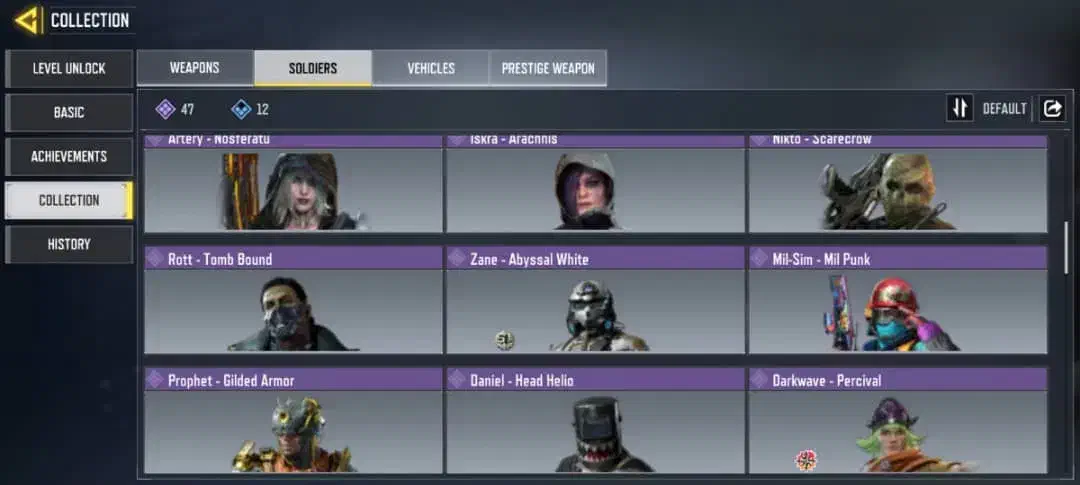Select the Zane - Abyssal White soldier card

pos(596,300)
